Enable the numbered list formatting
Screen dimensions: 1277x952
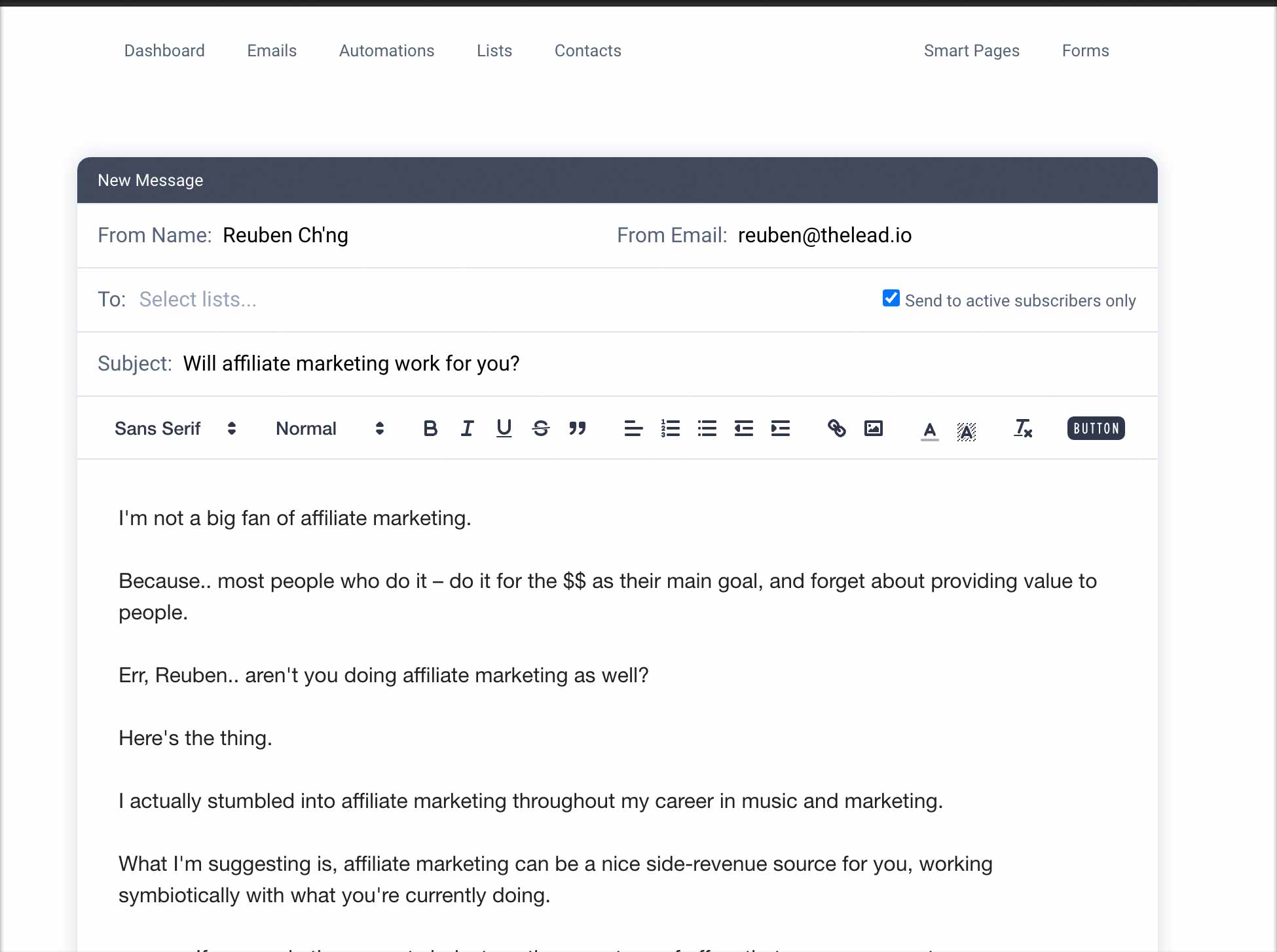tap(669, 428)
